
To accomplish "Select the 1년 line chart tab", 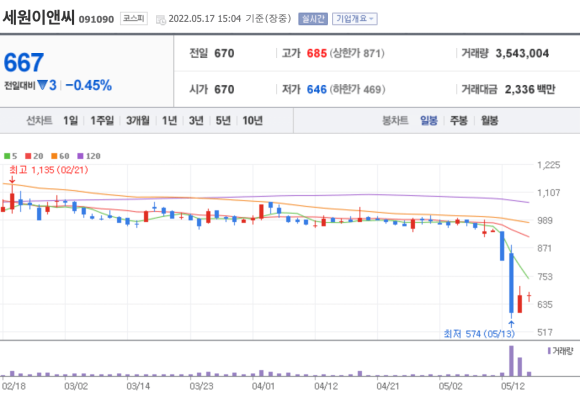I will click(169, 120).
